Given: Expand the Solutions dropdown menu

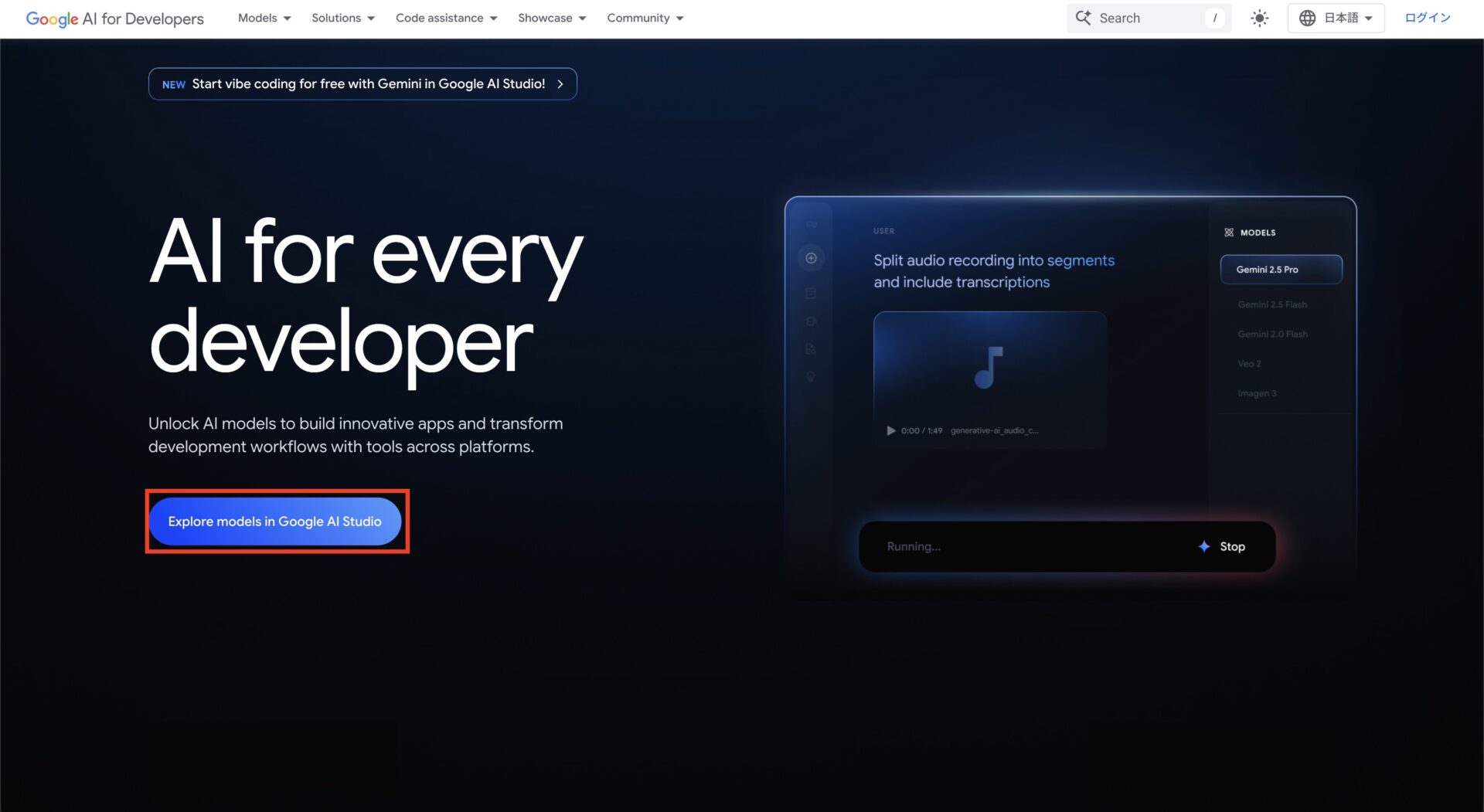Looking at the screenshot, I should pyautogui.click(x=342, y=18).
